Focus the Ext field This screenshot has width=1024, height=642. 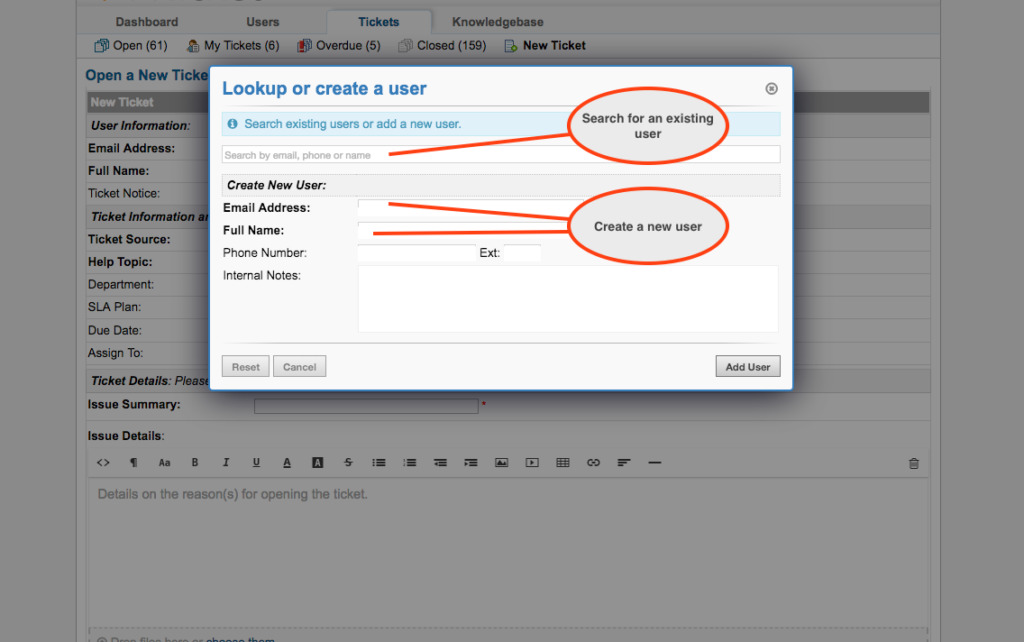tap(522, 253)
